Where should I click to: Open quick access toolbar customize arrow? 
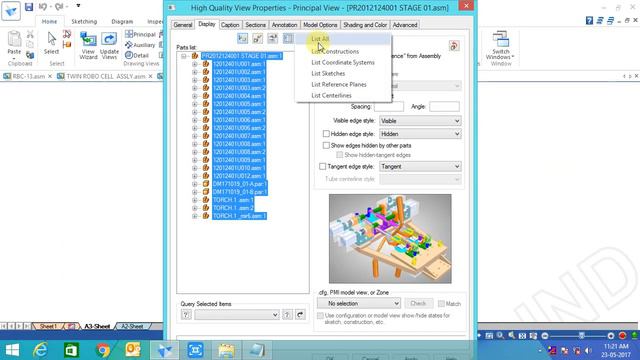78,6
